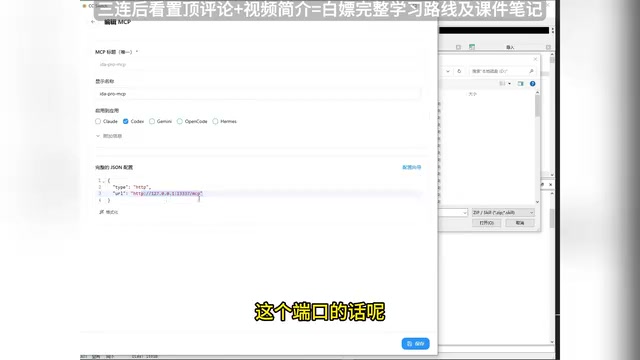The height and width of the screenshot is (360, 640).
Task: Click the MCP title field ida-pro-mcp
Action: (x=257, y=64)
